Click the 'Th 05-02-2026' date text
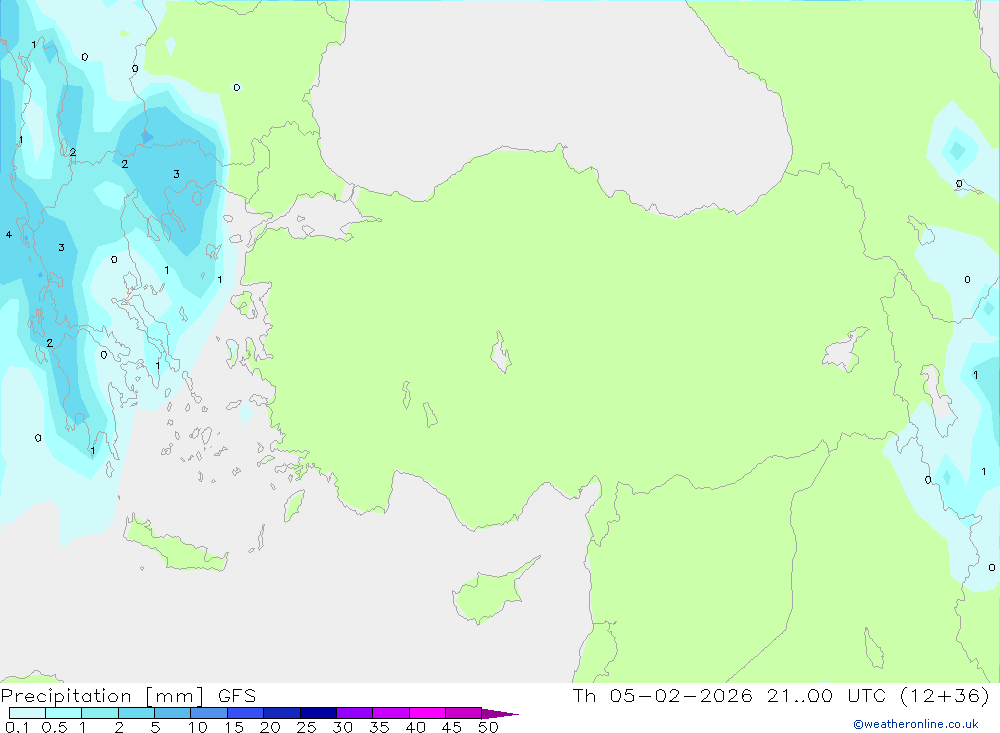 663,696
